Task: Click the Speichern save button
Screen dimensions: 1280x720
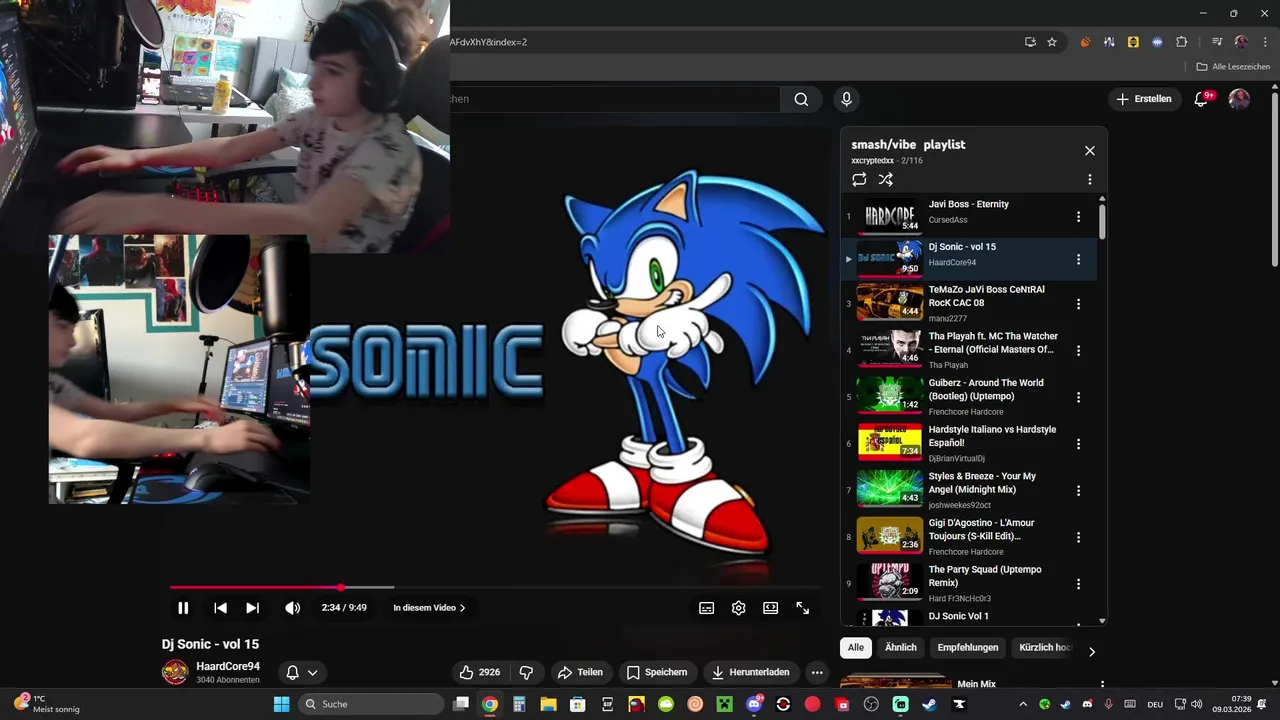Action: [657, 672]
